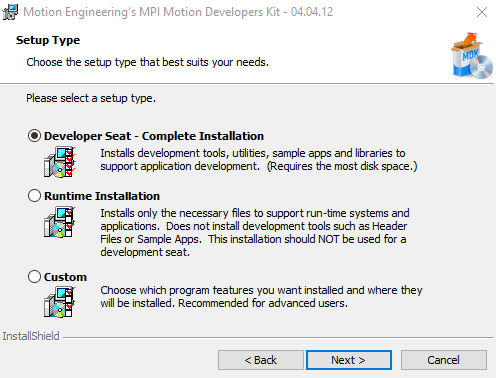Cancel the installation

click(444, 360)
